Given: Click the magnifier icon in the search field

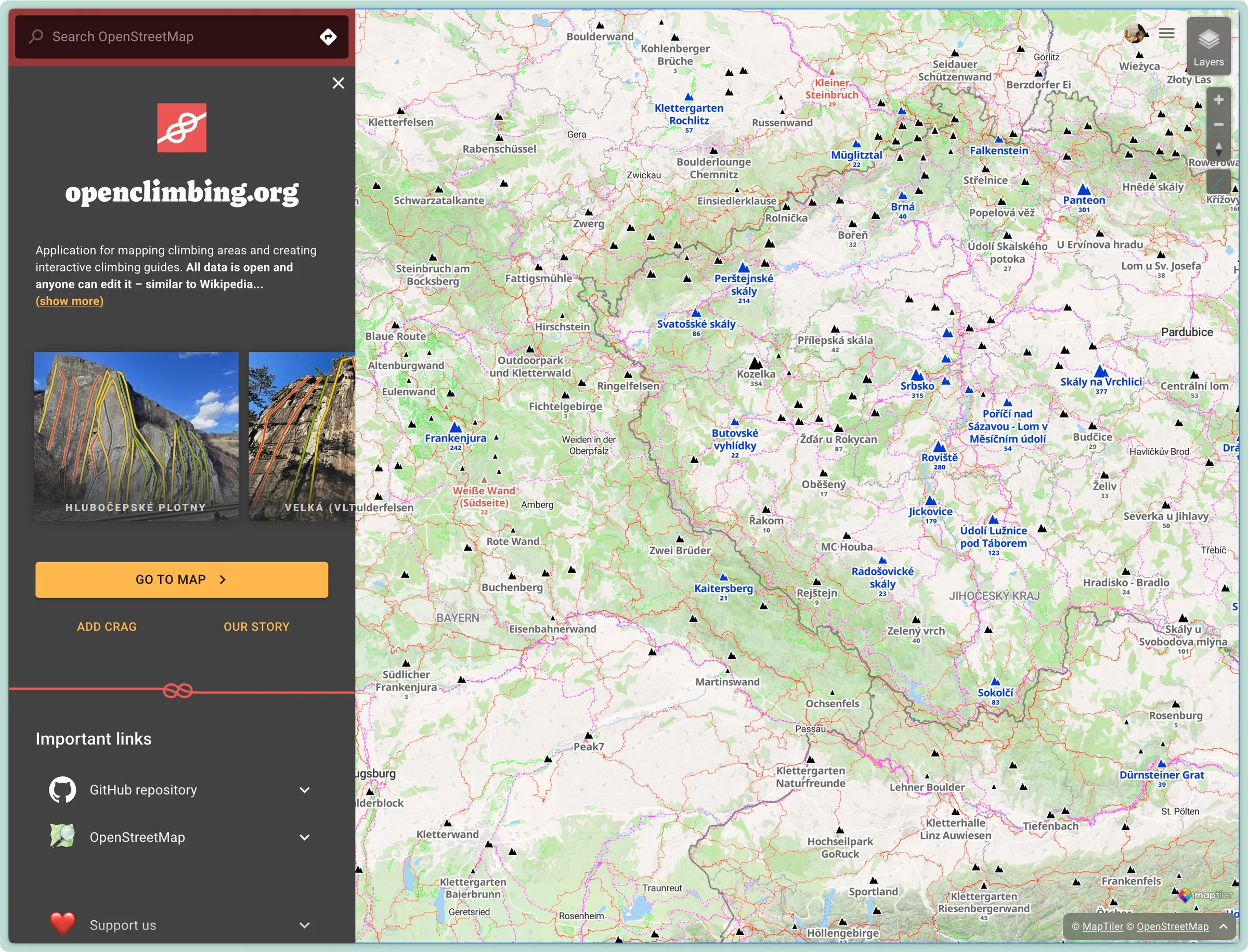Looking at the screenshot, I should pyautogui.click(x=36, y=36).
